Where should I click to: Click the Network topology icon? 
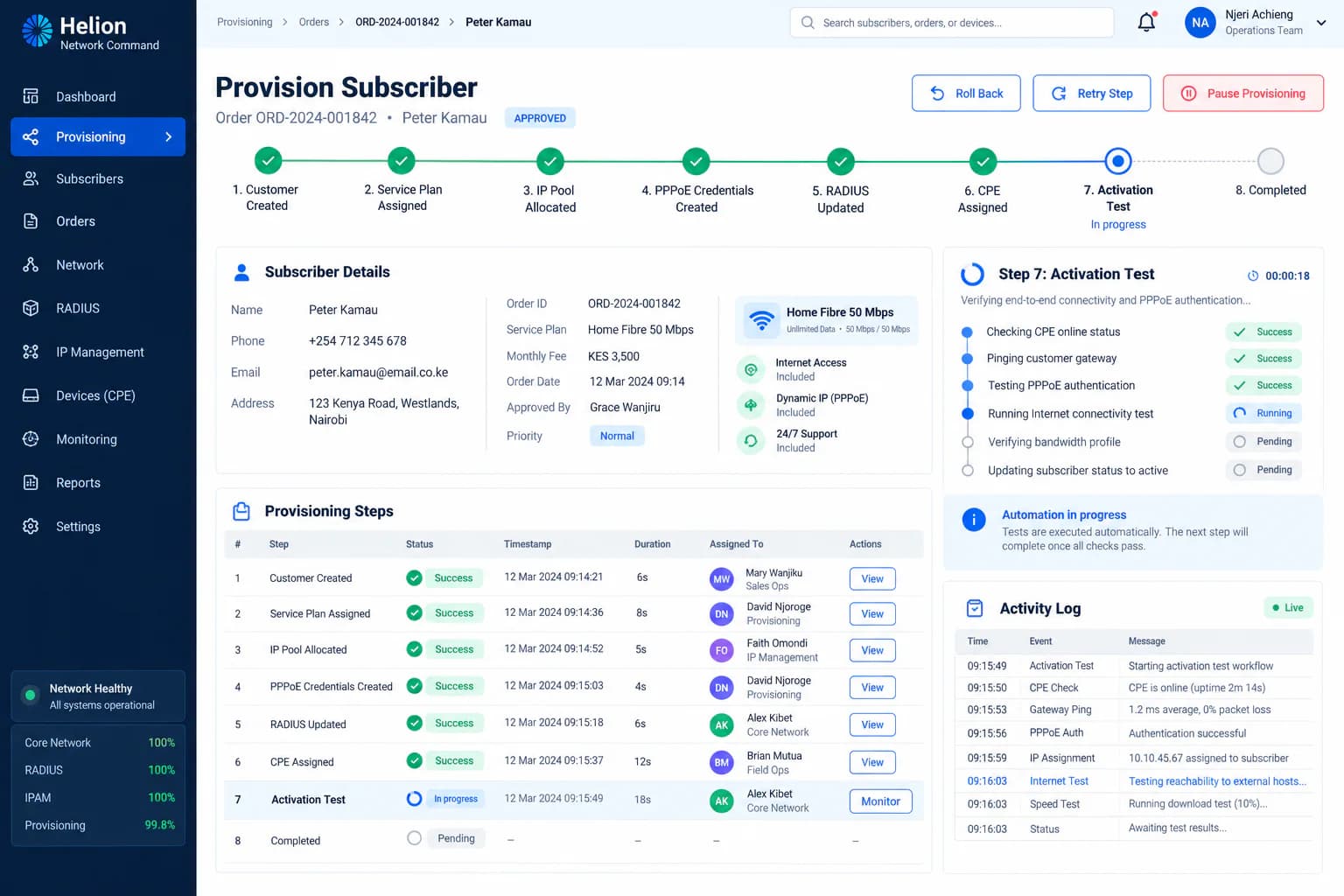click(x=31, y=264)
